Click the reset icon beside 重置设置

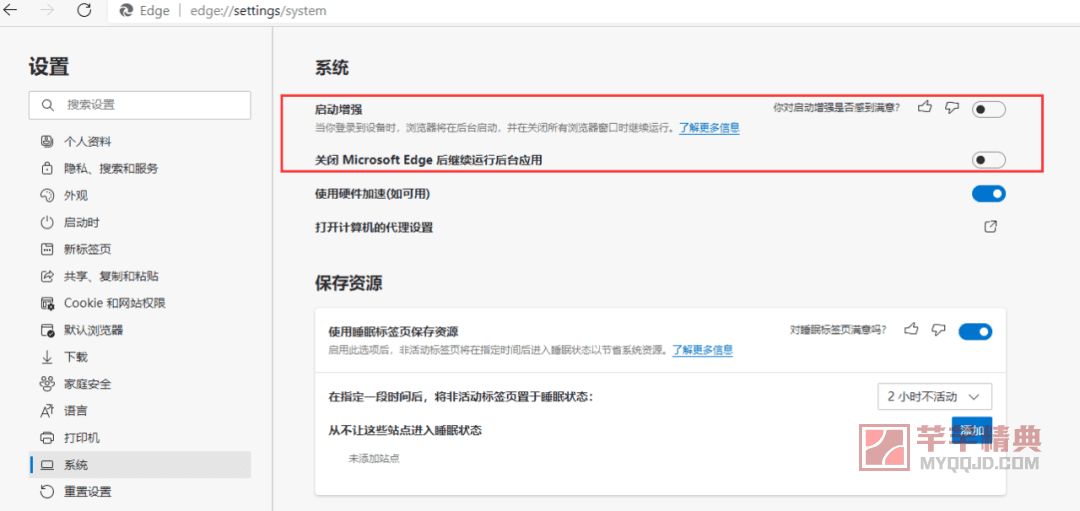48,492
